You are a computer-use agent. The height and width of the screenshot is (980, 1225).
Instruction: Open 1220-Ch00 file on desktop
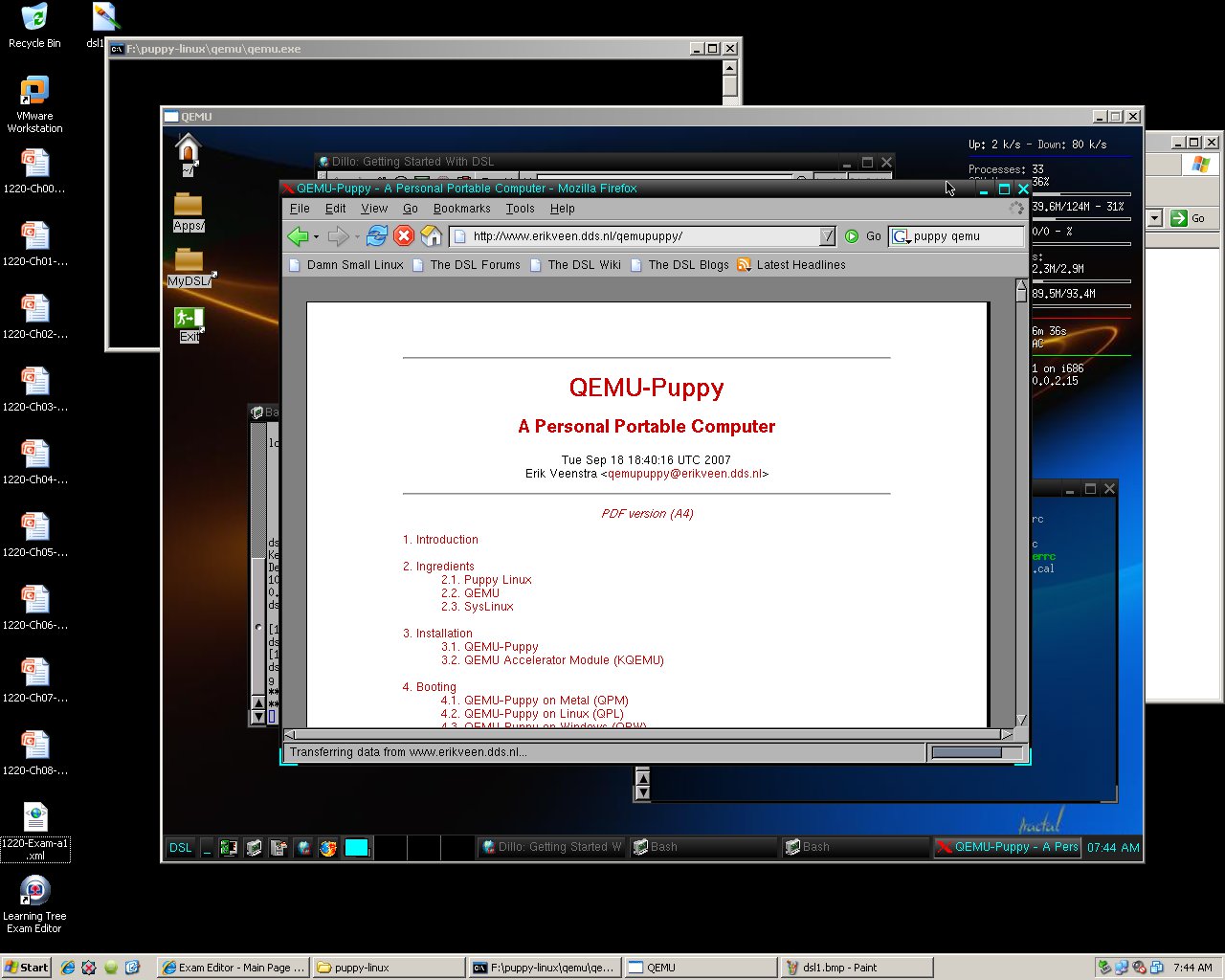tap(34, 171)
